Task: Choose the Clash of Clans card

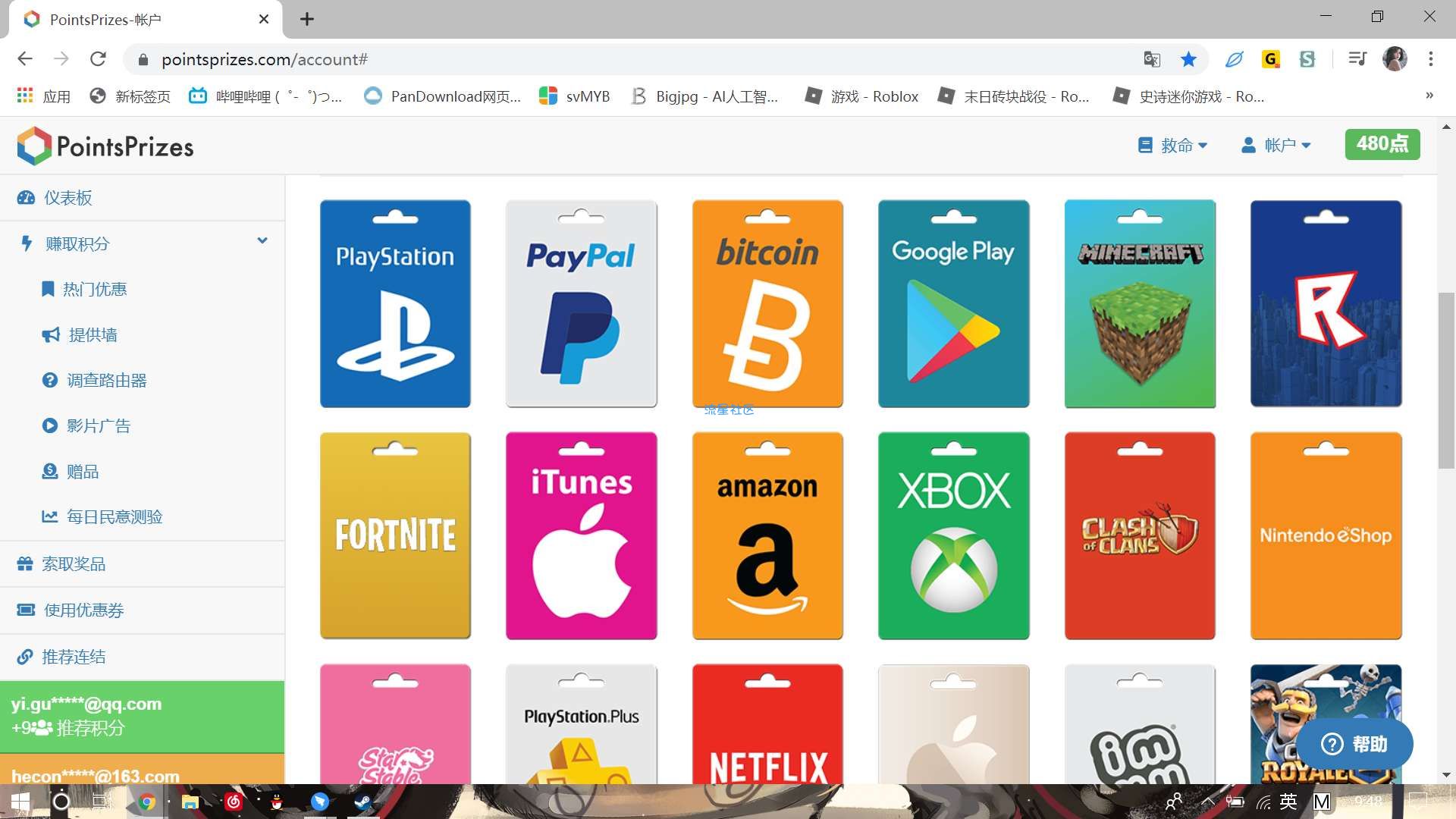Action: pyautogui.click(x=1140, y=535)
